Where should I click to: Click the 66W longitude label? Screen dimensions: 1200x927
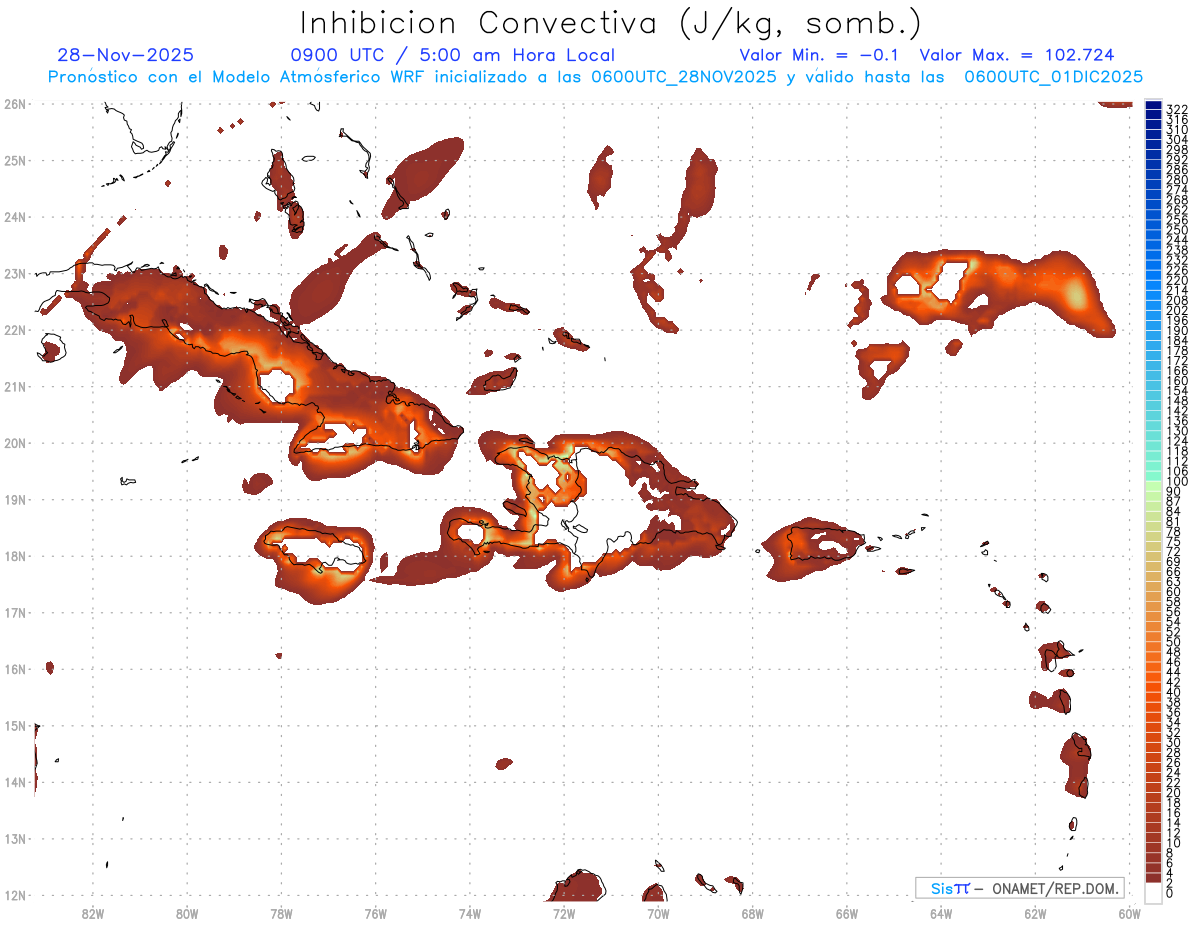pos(847,912)
